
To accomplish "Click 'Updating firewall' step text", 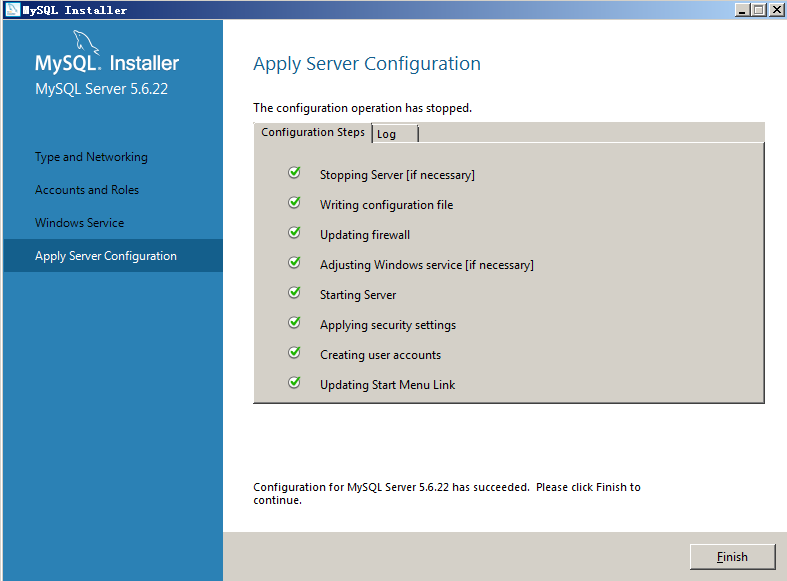I will point(365,235).
